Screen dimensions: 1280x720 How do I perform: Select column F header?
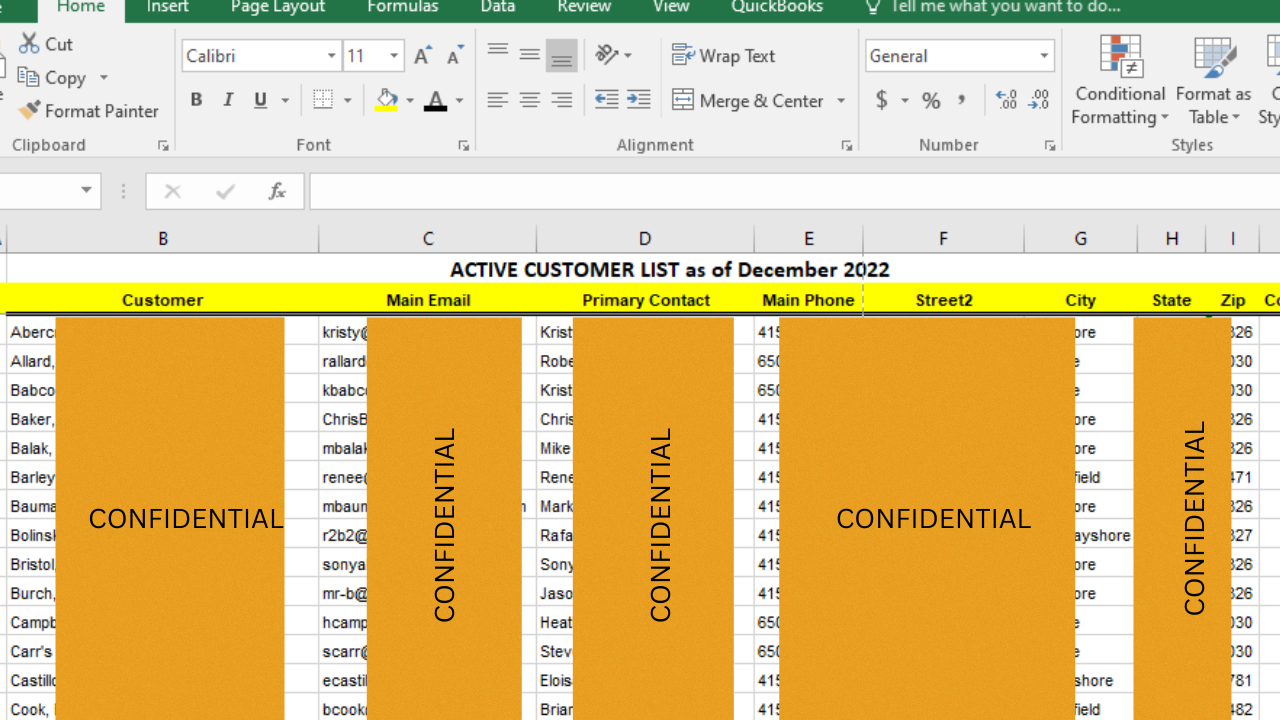943,238
